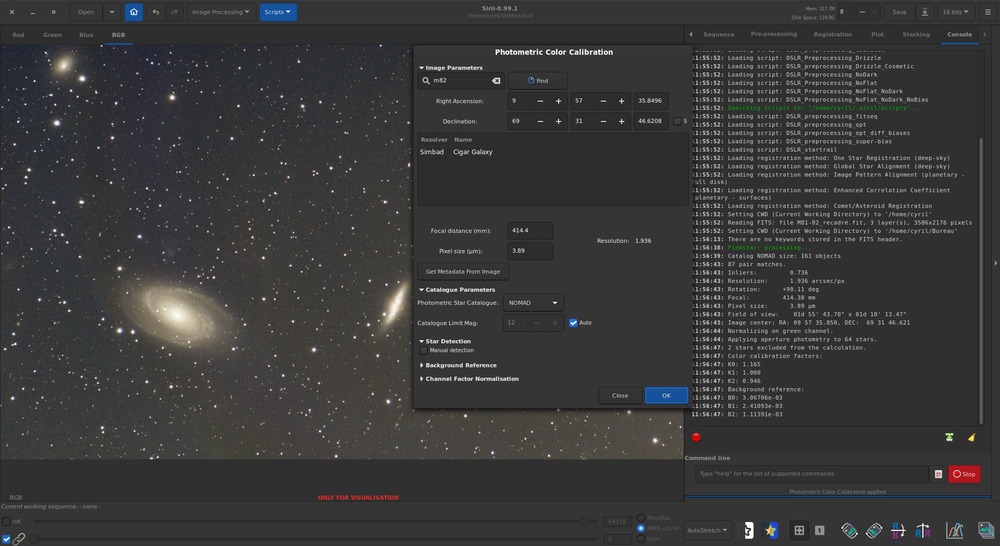
Task: Switch to the Registration tab
Action: click(x=832, y=34)
